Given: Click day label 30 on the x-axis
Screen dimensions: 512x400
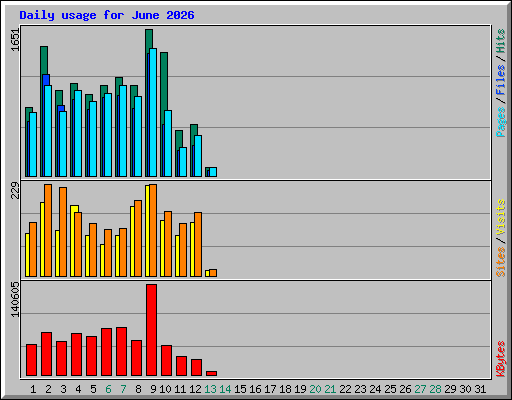Looking at the screenshot, I should point(465,389).
